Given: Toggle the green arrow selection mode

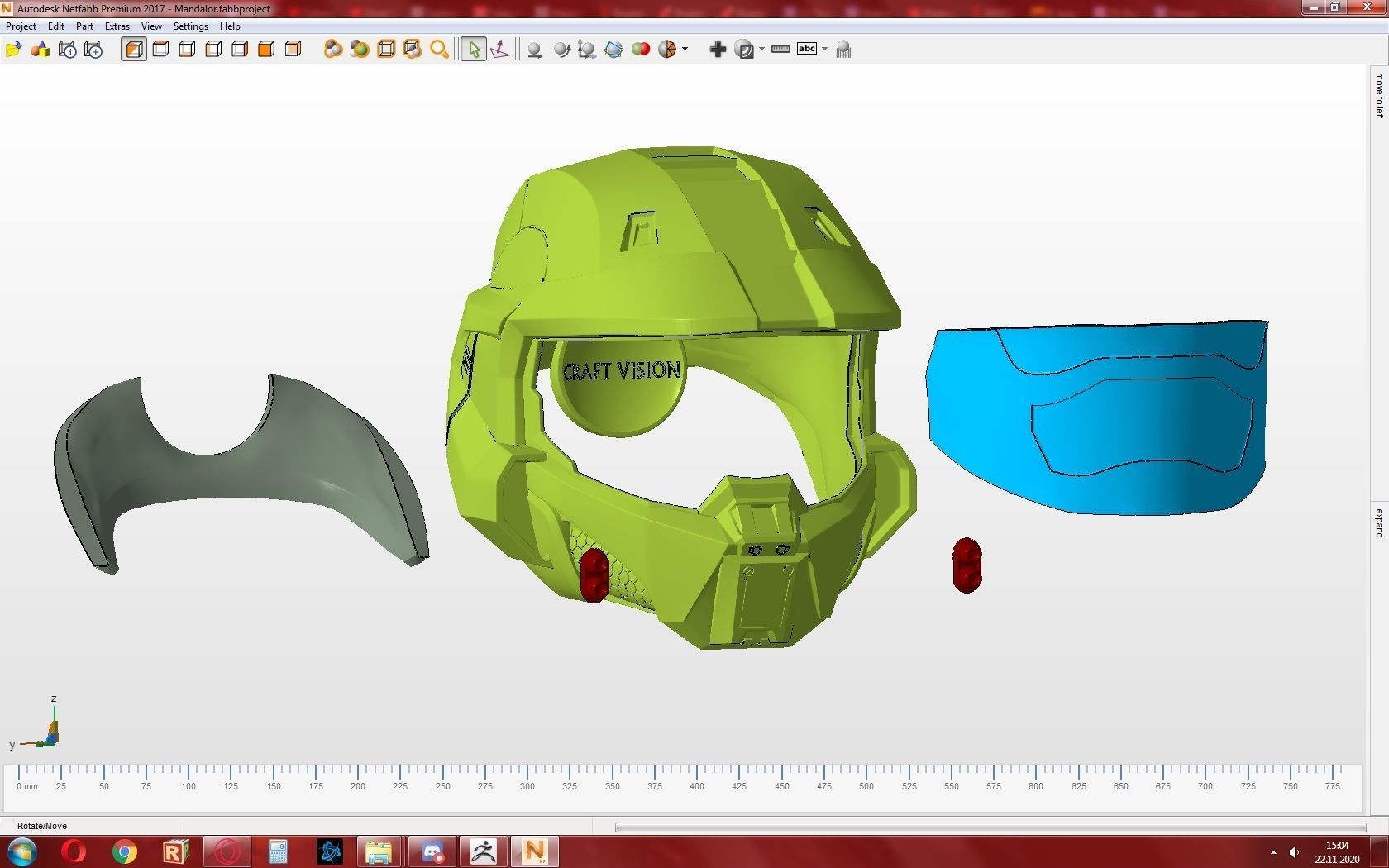Looking at the screenshot, I should coord(474,50).
